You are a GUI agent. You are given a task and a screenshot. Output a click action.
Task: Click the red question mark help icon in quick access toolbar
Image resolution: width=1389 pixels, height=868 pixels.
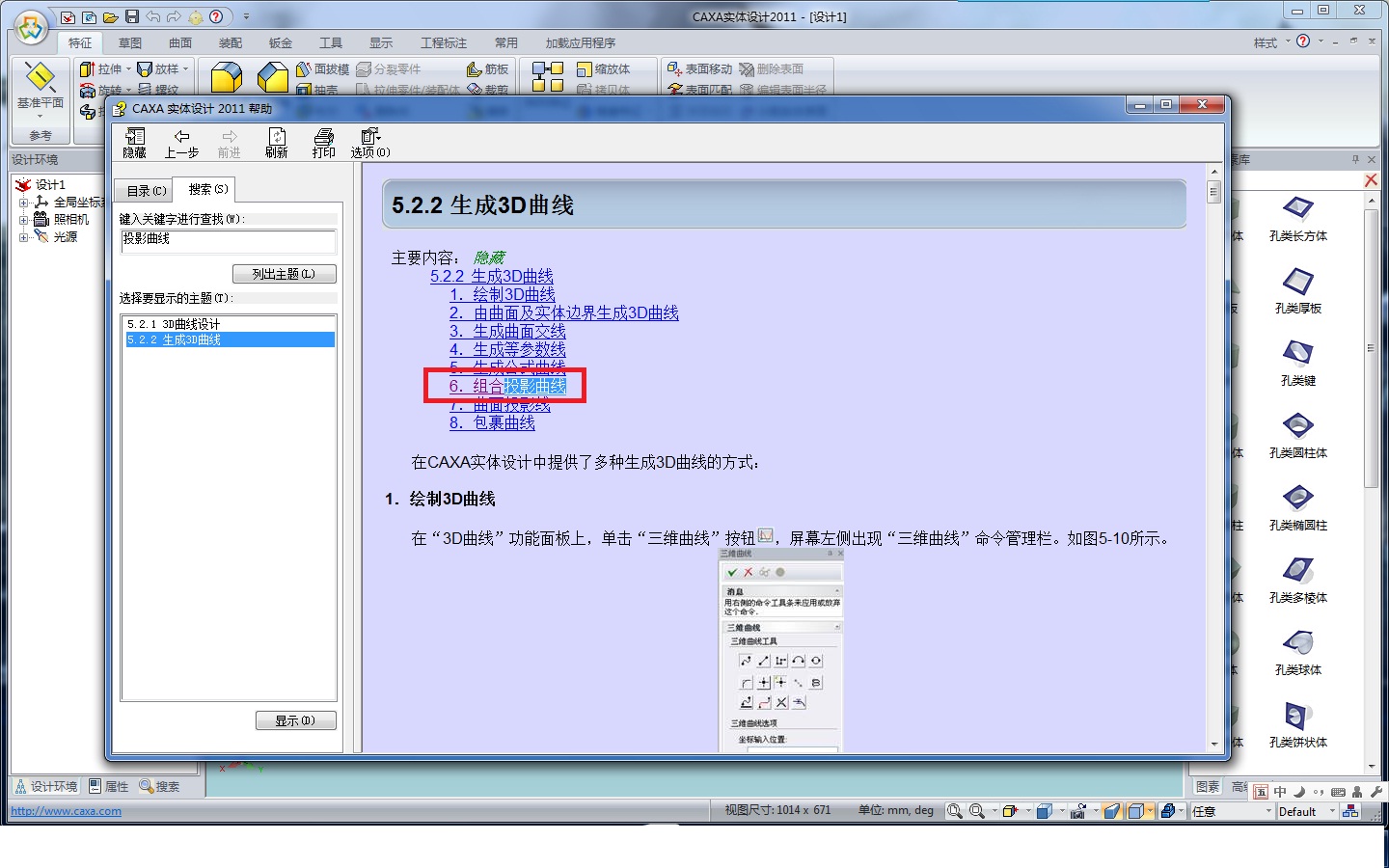216,16
